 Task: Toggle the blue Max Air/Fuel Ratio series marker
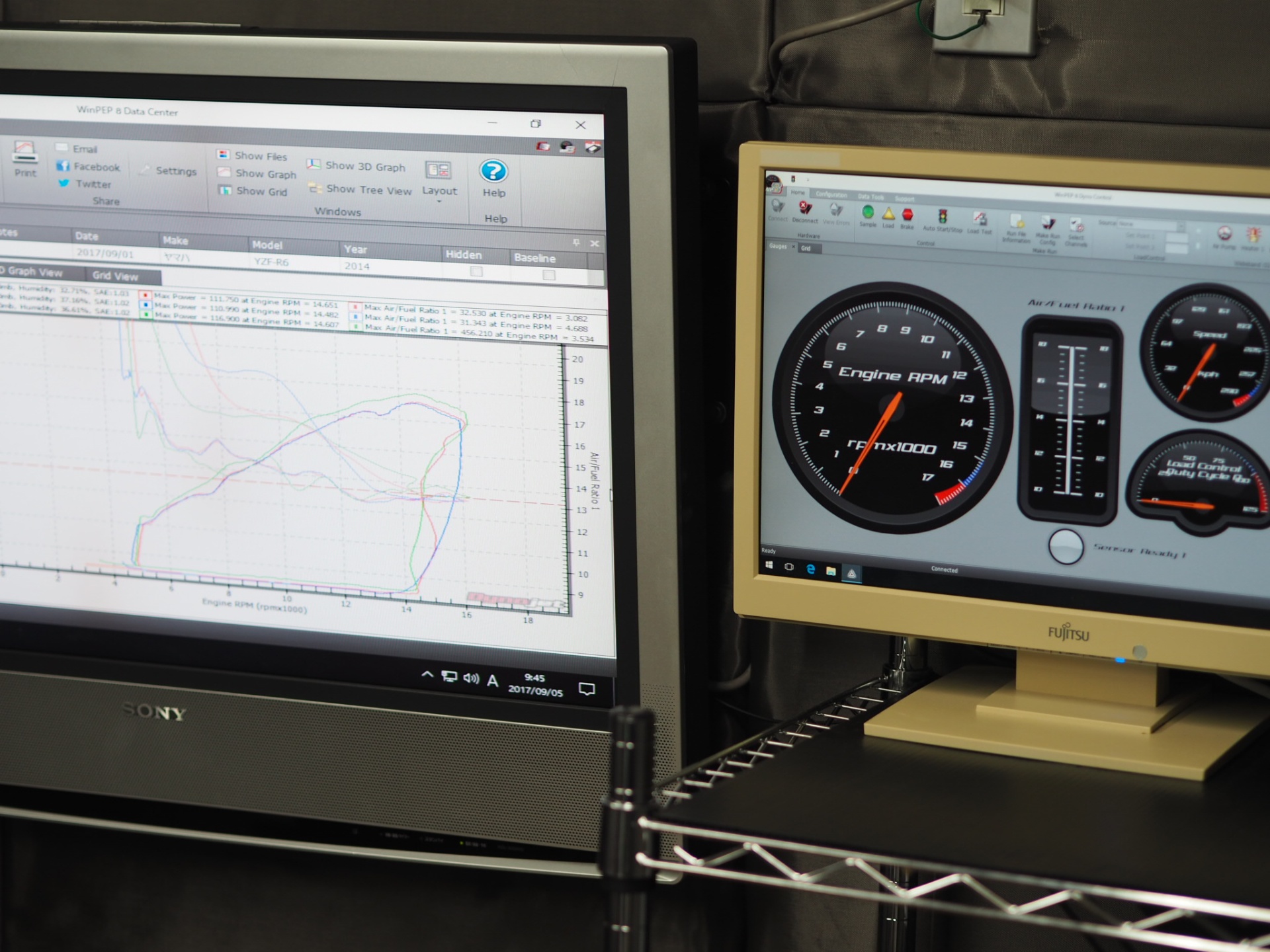click(355, 317)
